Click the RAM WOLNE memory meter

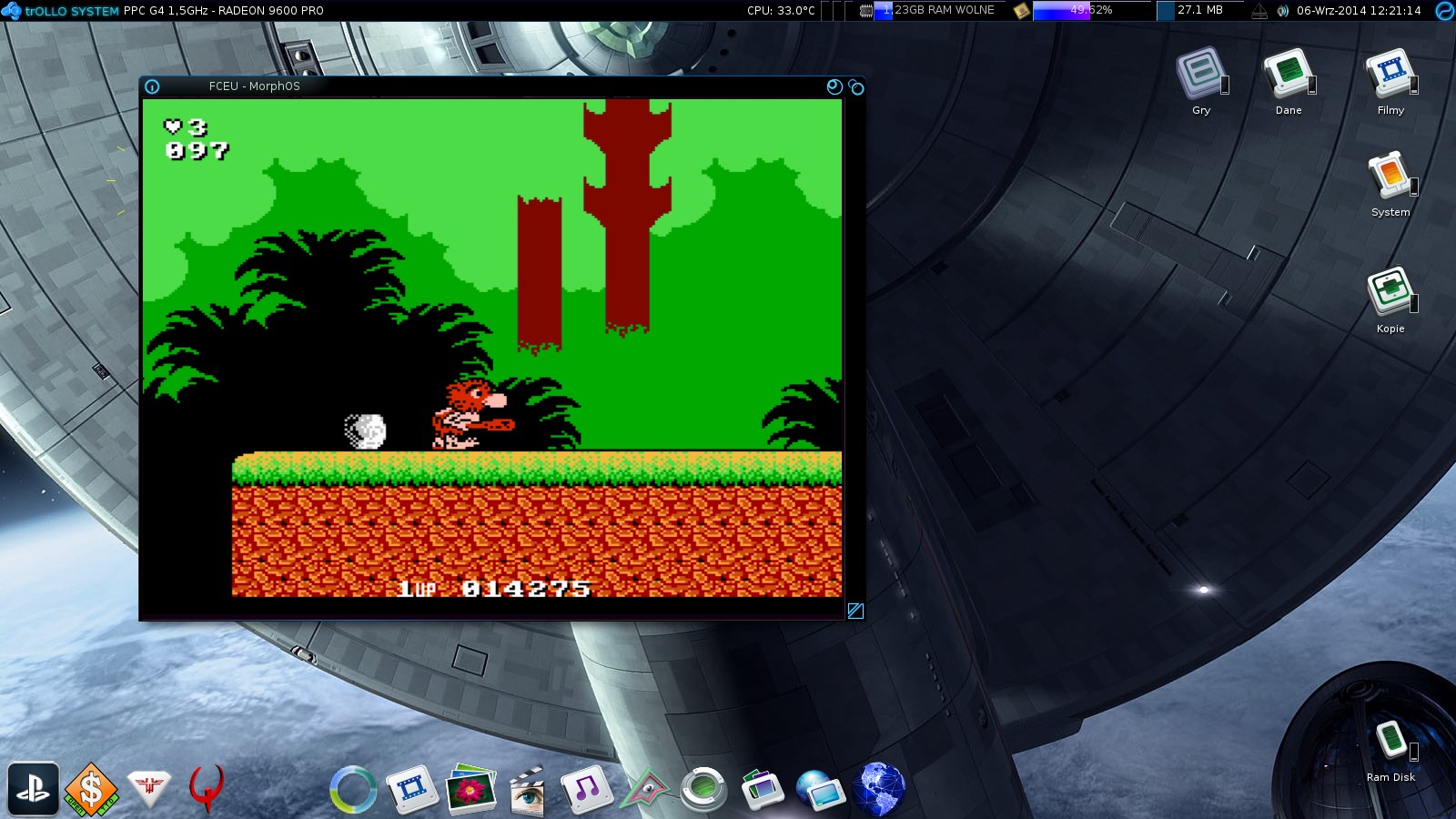940,10
